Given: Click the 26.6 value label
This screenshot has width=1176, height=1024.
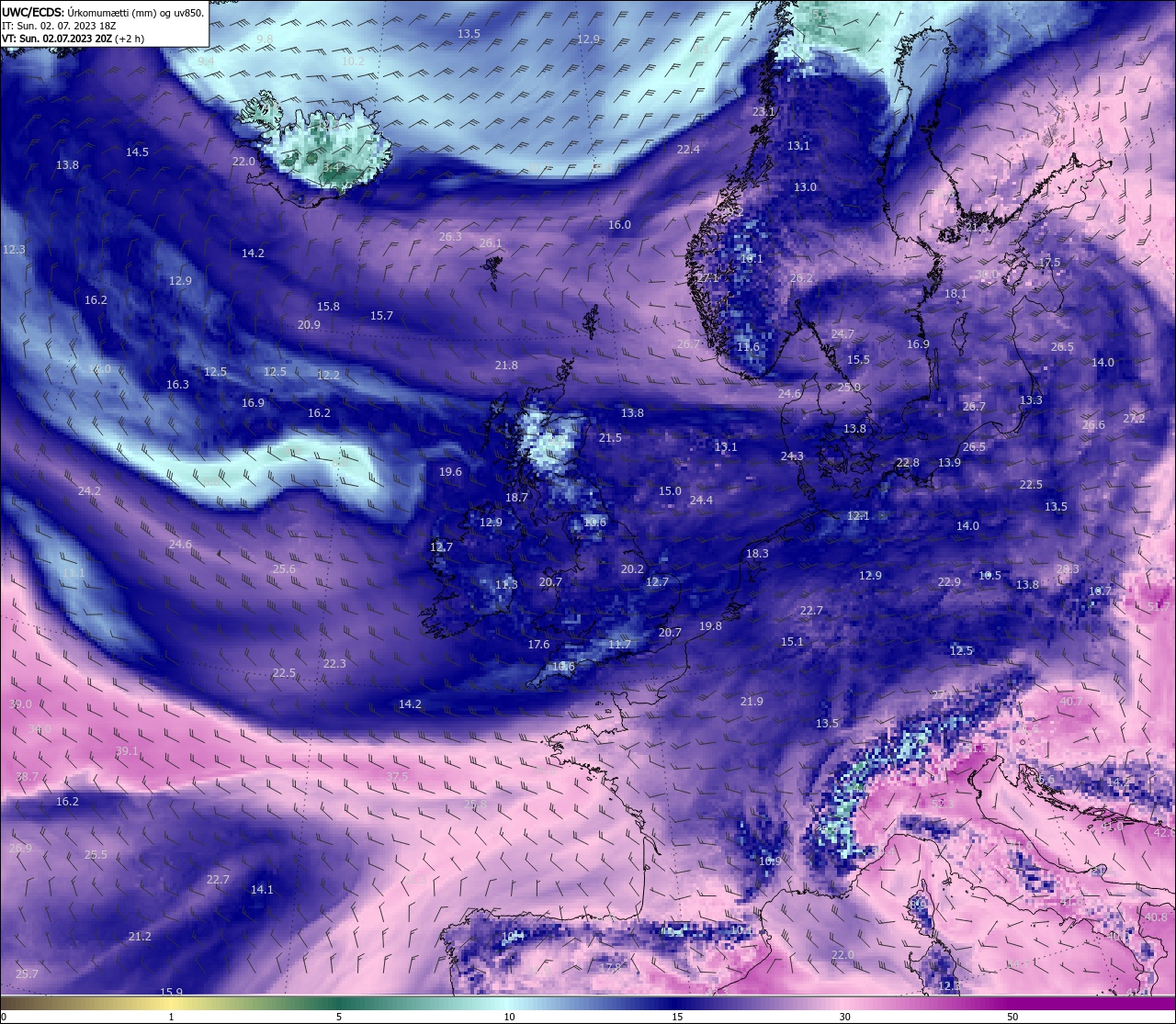Looking at the screenshot, I should [1093, 425].
